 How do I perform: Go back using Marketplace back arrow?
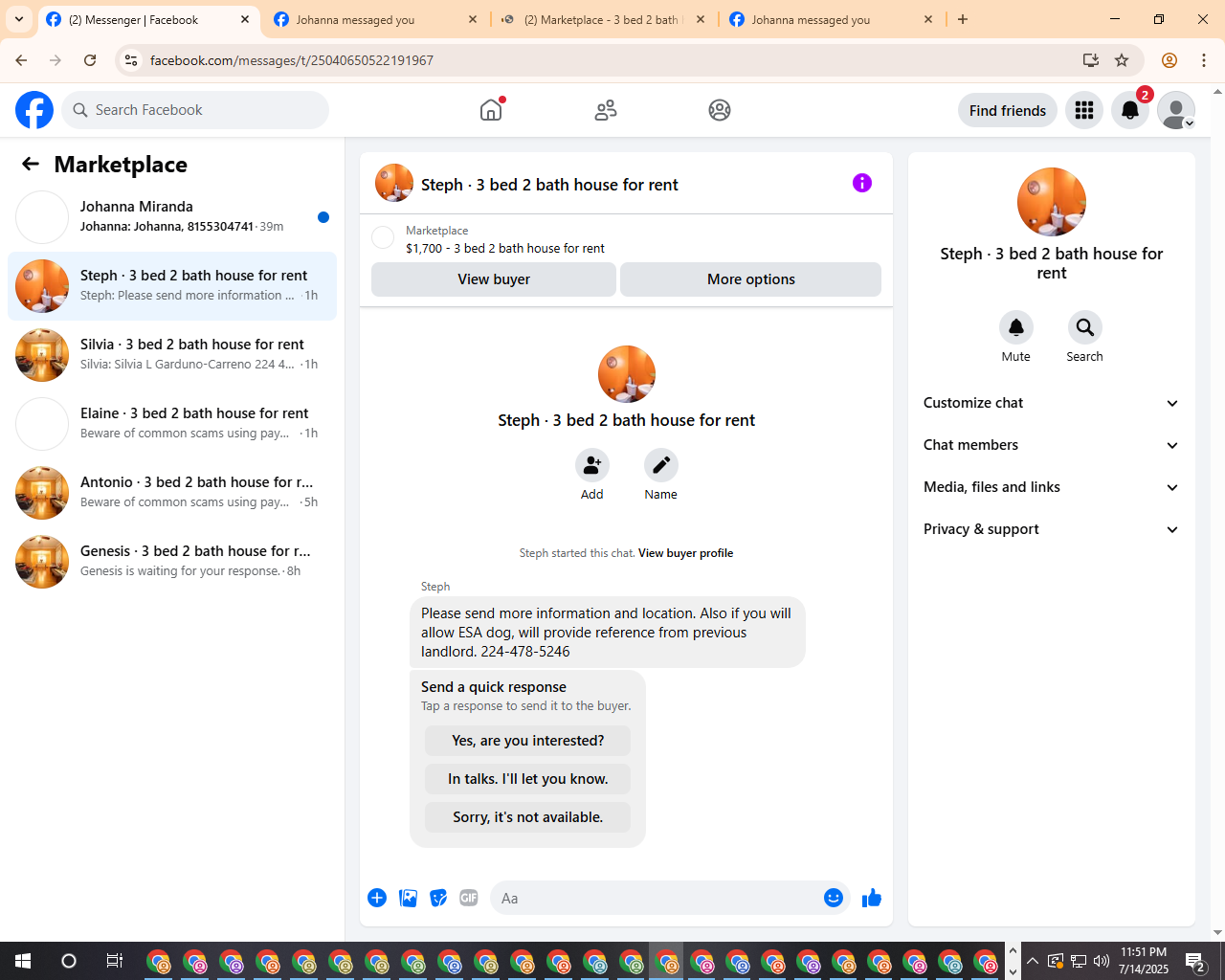point(31,164)
